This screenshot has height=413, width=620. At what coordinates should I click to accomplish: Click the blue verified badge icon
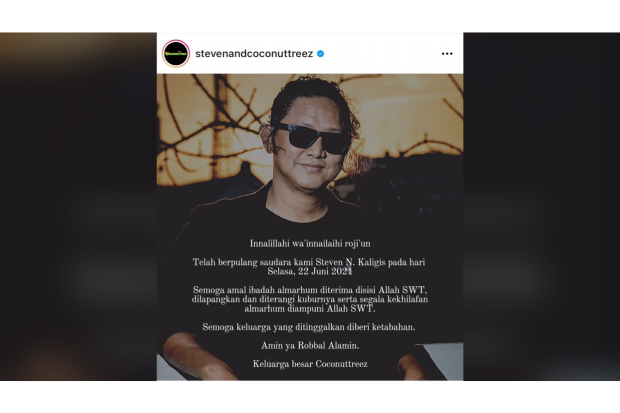click(321, 54)
